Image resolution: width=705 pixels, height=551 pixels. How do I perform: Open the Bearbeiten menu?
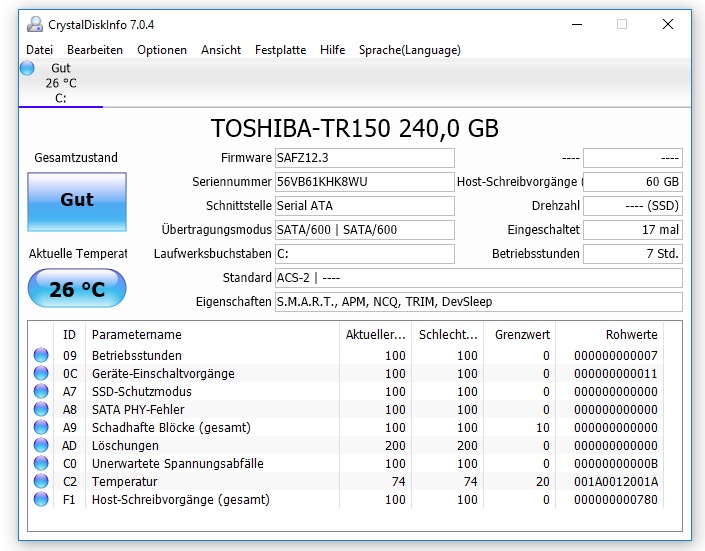point(95,50)
